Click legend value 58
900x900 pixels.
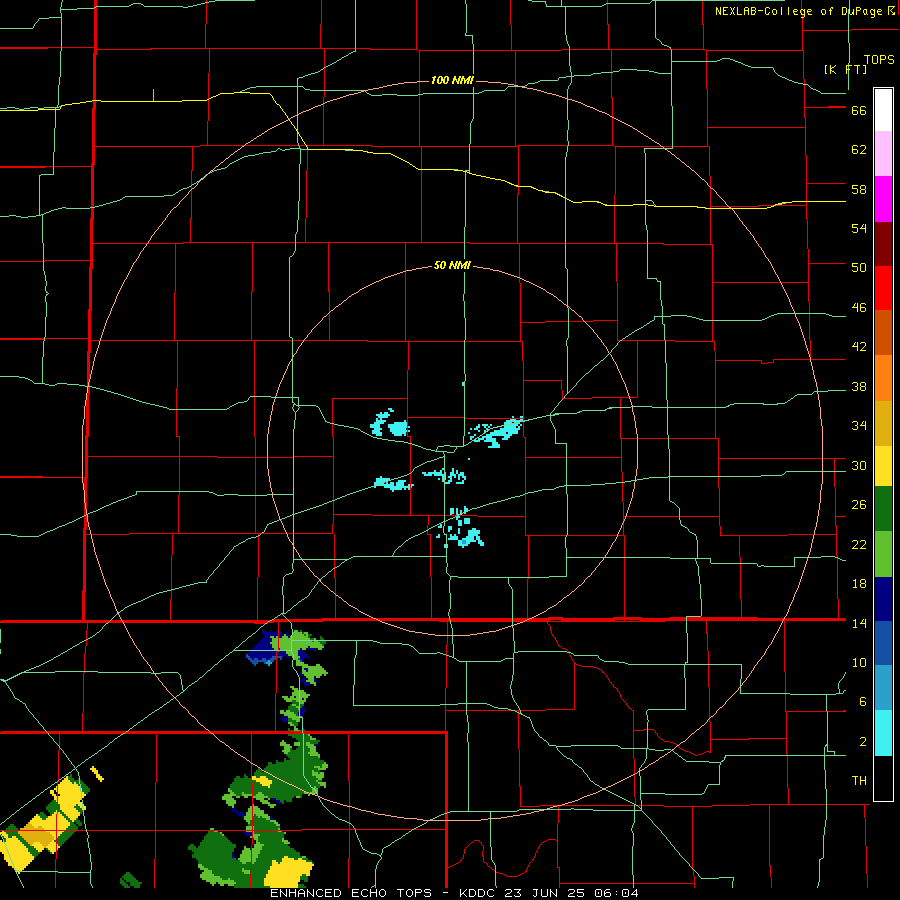click(859, 189)
